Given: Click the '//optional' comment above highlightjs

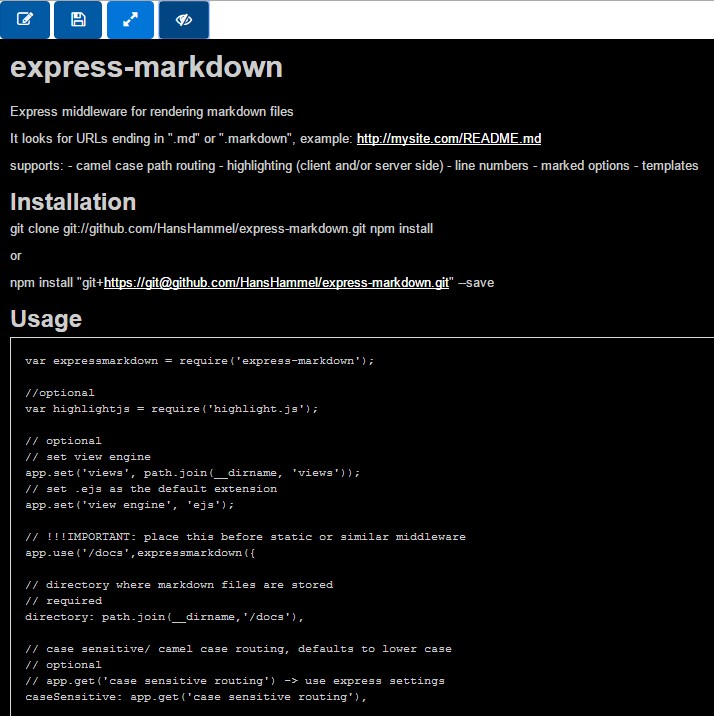Looking at the screenshot, I should tap(60, 393).
